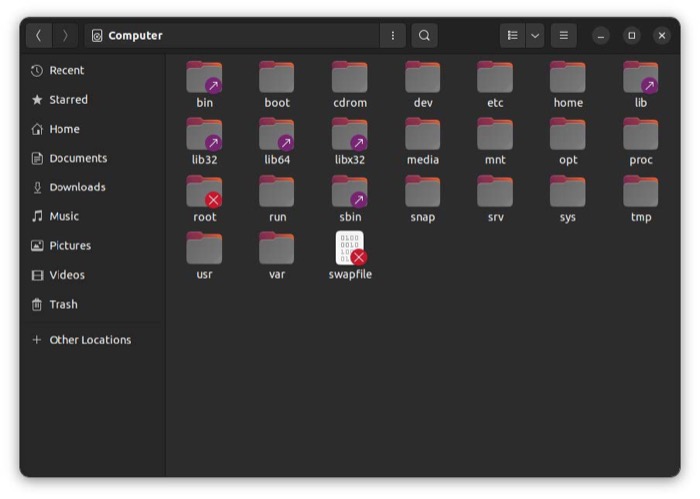Click the Computer path bar location
Viewport: 700px width, 499px height.
pos(231,35)
